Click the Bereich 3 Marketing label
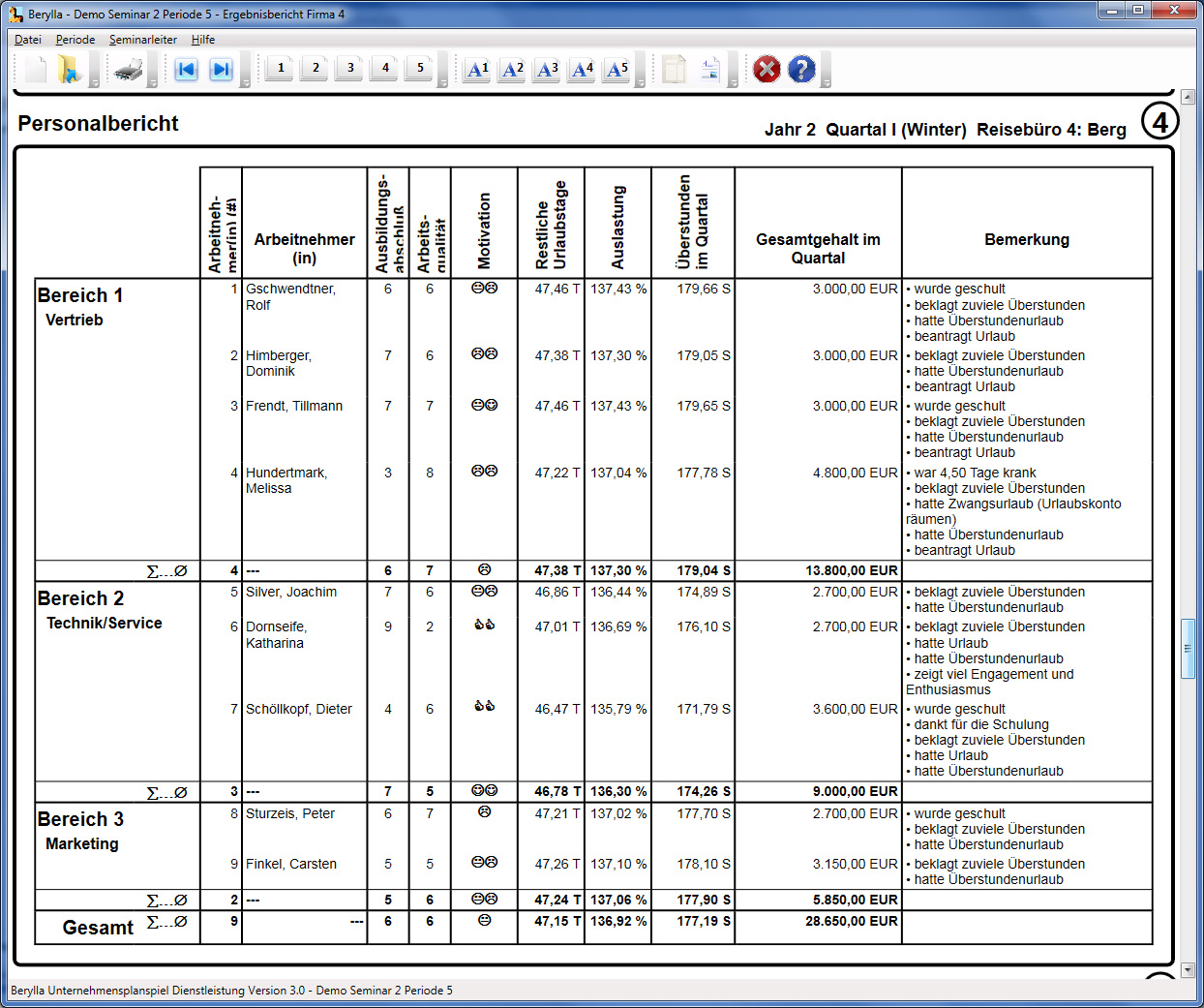This screenshot has height=1008, width=1204. [x=80, y=831]
